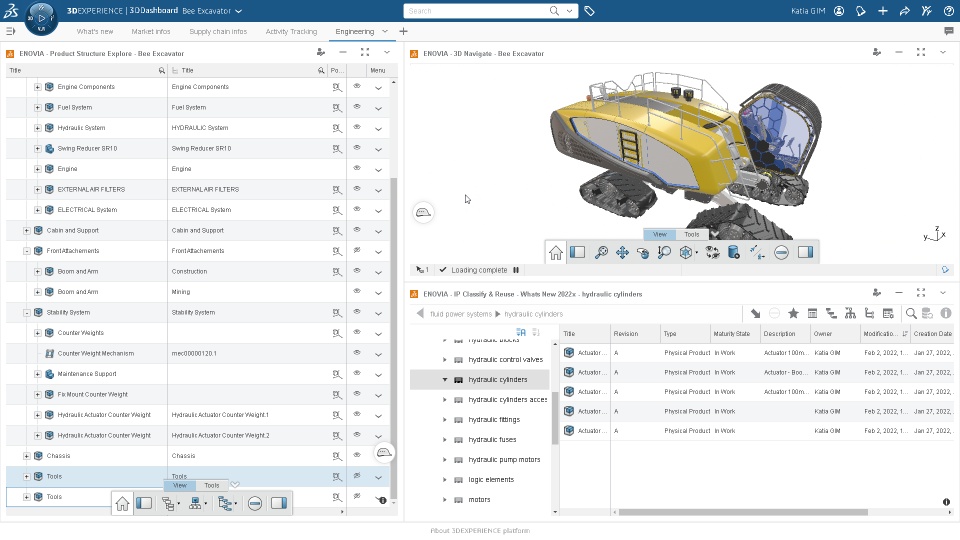Toggle hidden eye for FrontAttachements
This screenshot has height=540, width=960.
[357, 250]
